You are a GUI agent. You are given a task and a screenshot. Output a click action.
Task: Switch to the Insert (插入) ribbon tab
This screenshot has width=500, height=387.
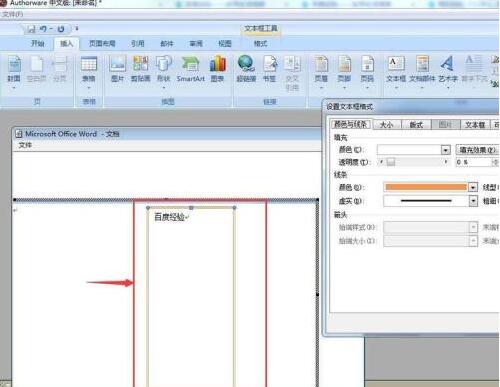(x=66, y=43)
